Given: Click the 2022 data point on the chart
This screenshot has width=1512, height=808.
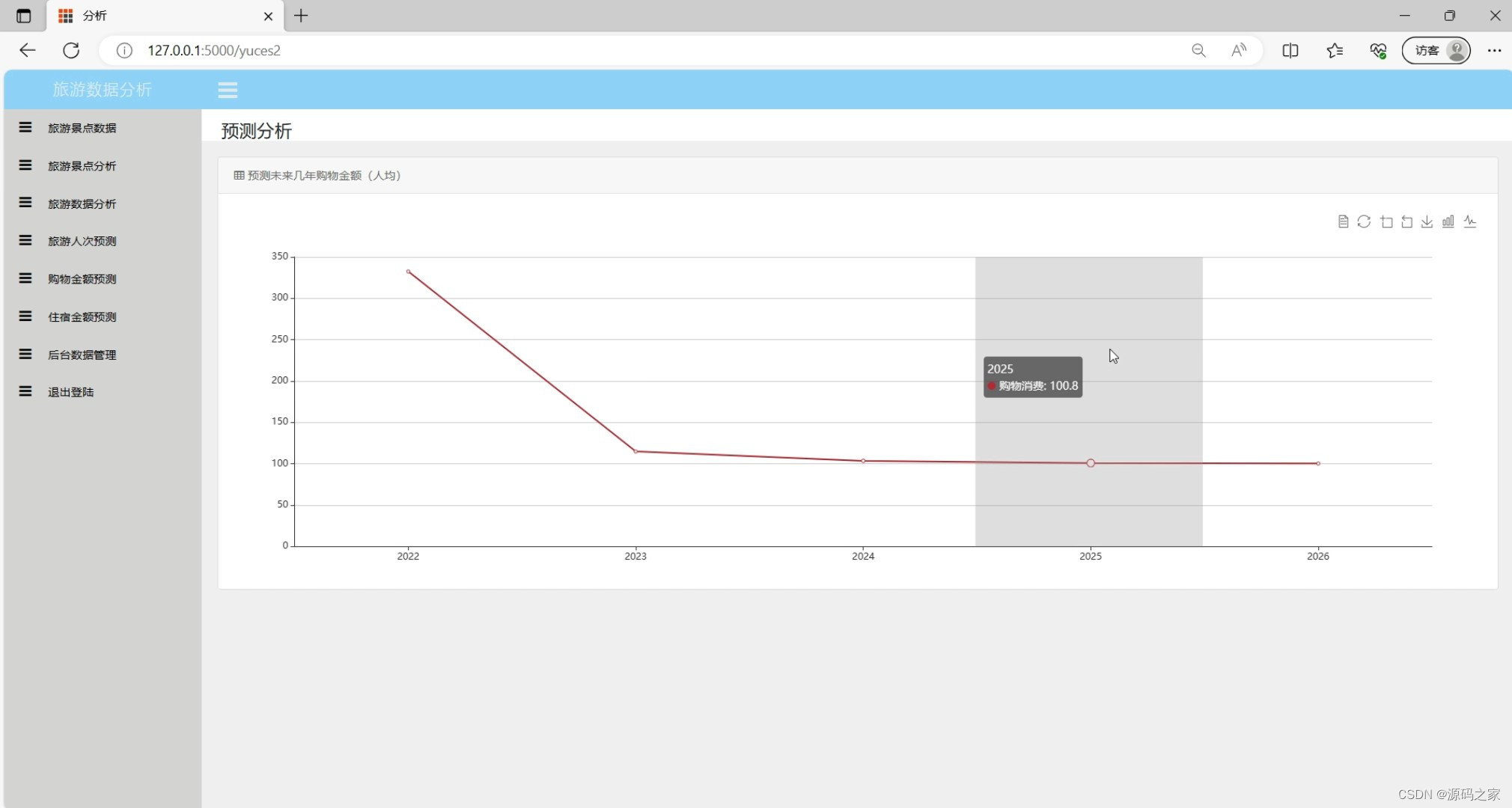Looking at the screenshot, I should pos(408,272).
